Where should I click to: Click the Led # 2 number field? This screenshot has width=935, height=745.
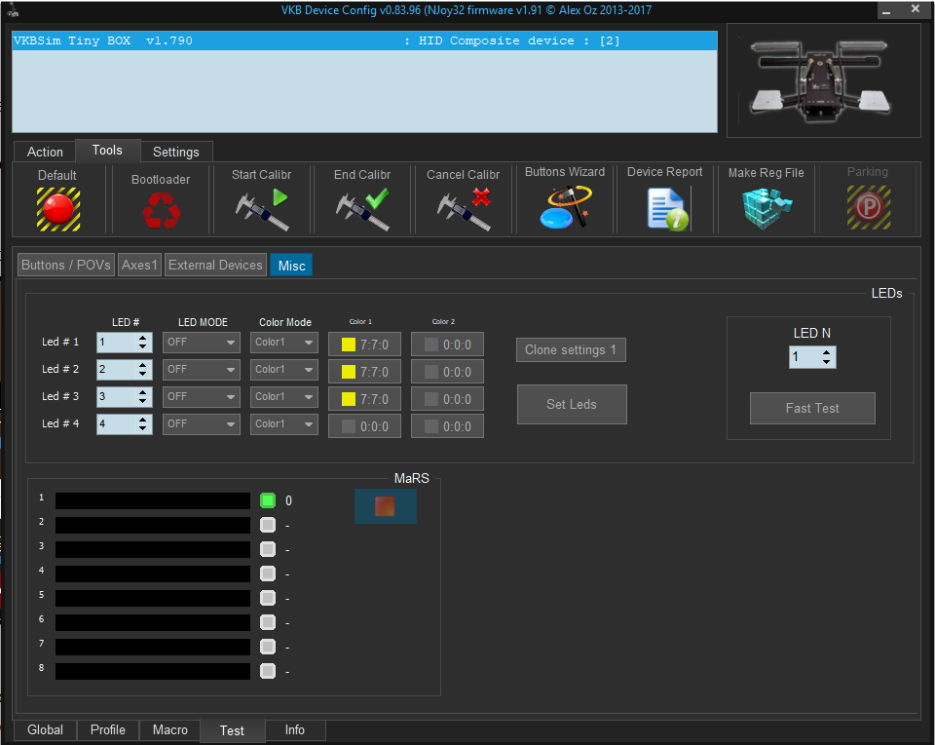(125, 370)
